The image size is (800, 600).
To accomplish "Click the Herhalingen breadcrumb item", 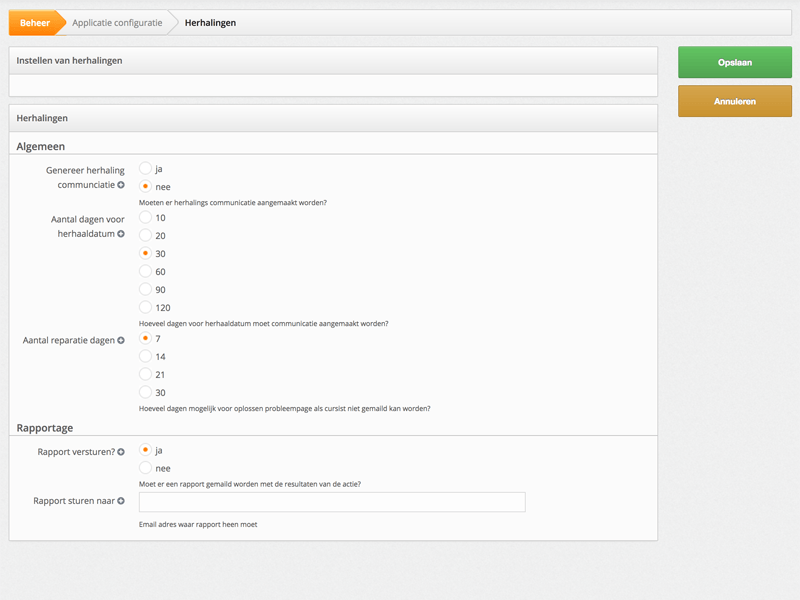I will coord(210,23).
